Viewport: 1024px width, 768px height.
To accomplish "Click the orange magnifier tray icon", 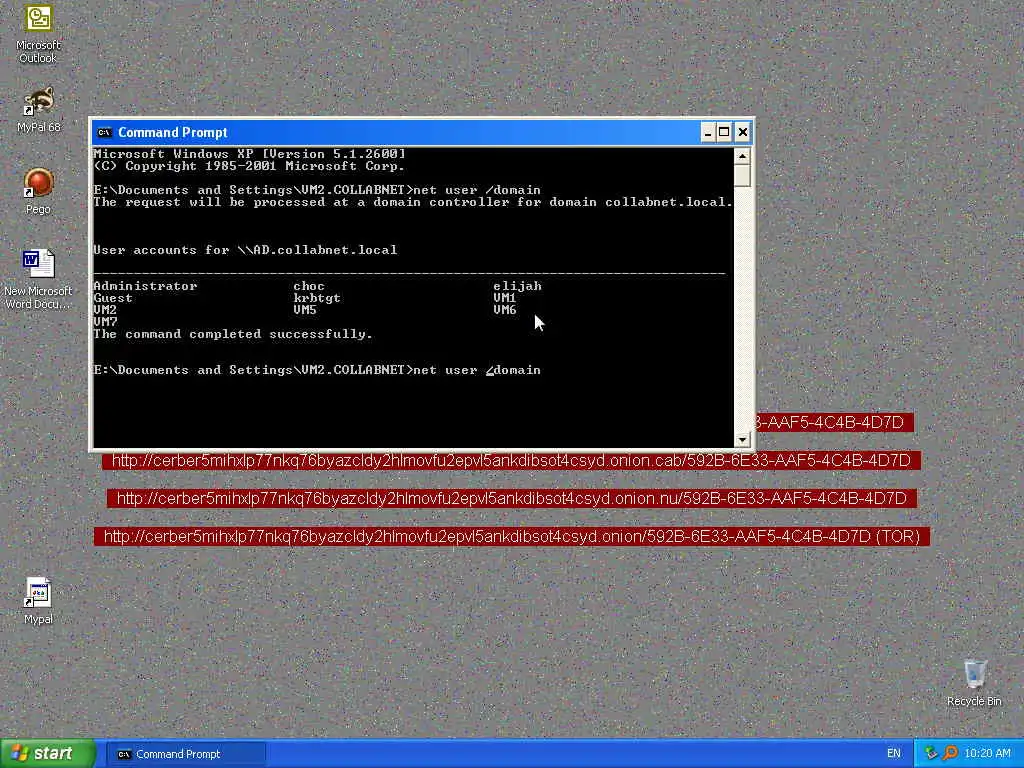I will [950, 754].
